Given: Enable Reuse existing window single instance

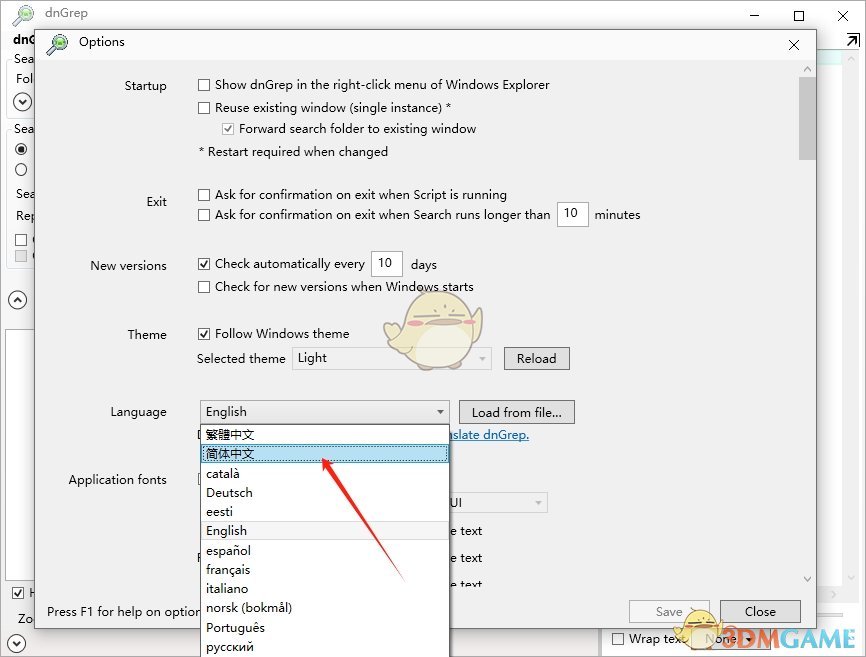Looking at the screenshot, I should coord(204,107).
